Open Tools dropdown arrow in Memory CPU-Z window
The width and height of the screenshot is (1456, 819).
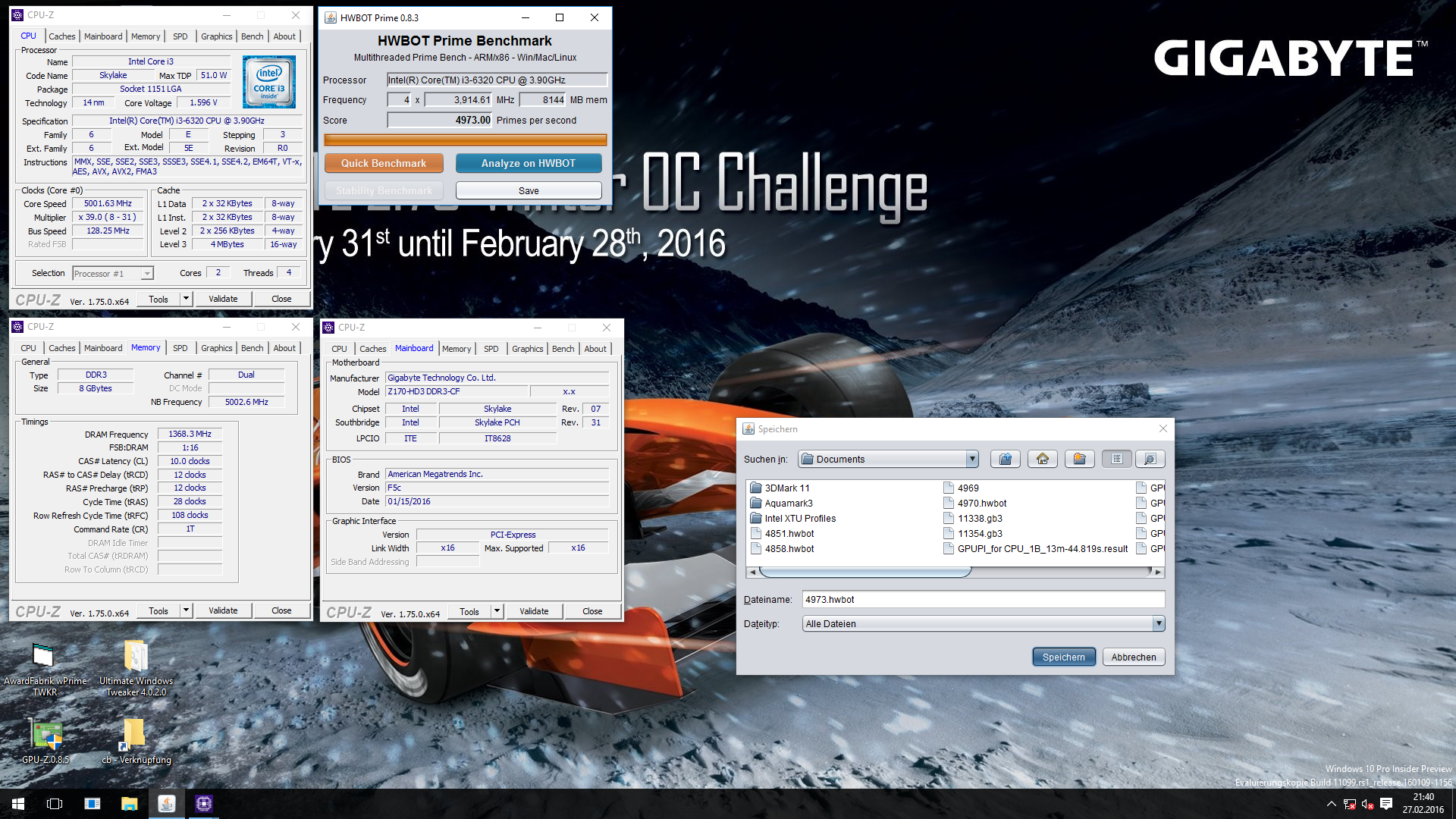coord(186,610)
